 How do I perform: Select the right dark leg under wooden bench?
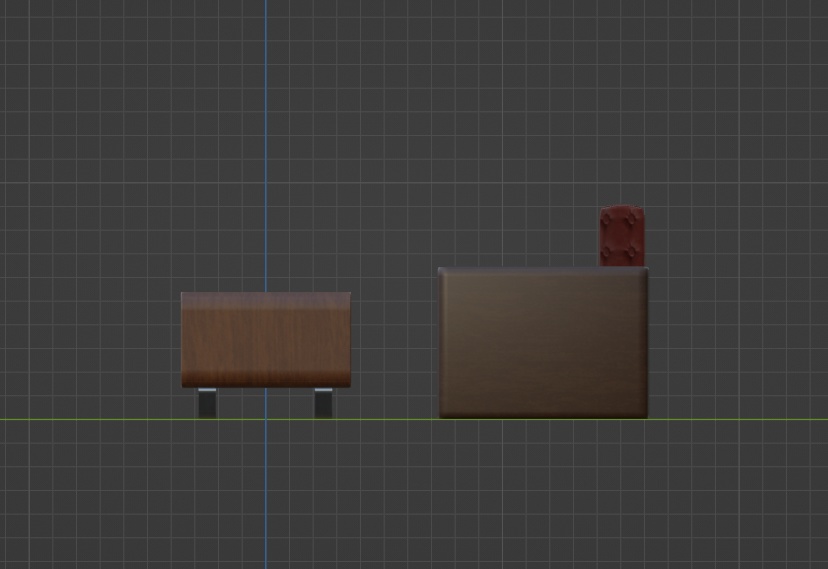323,403
